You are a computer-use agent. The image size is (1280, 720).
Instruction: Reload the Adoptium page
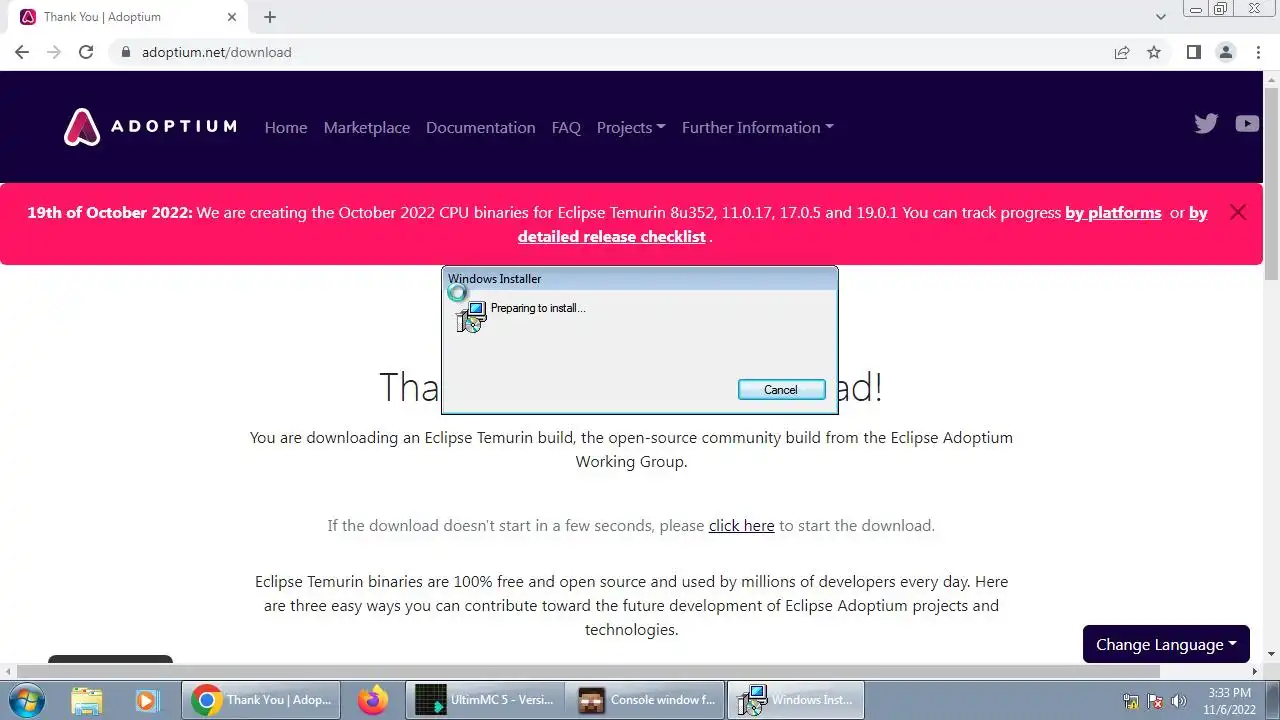click(86, 52)
